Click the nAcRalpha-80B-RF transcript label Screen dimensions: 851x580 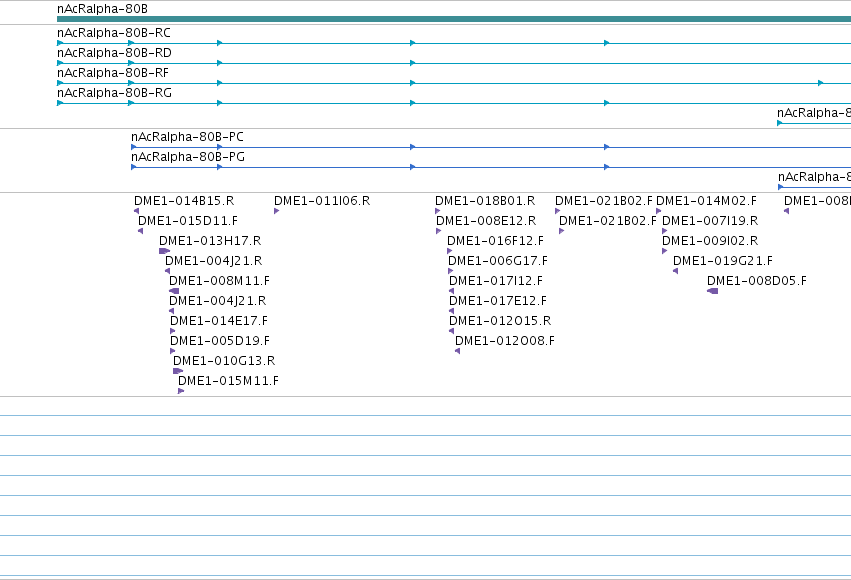coord(113,73)
